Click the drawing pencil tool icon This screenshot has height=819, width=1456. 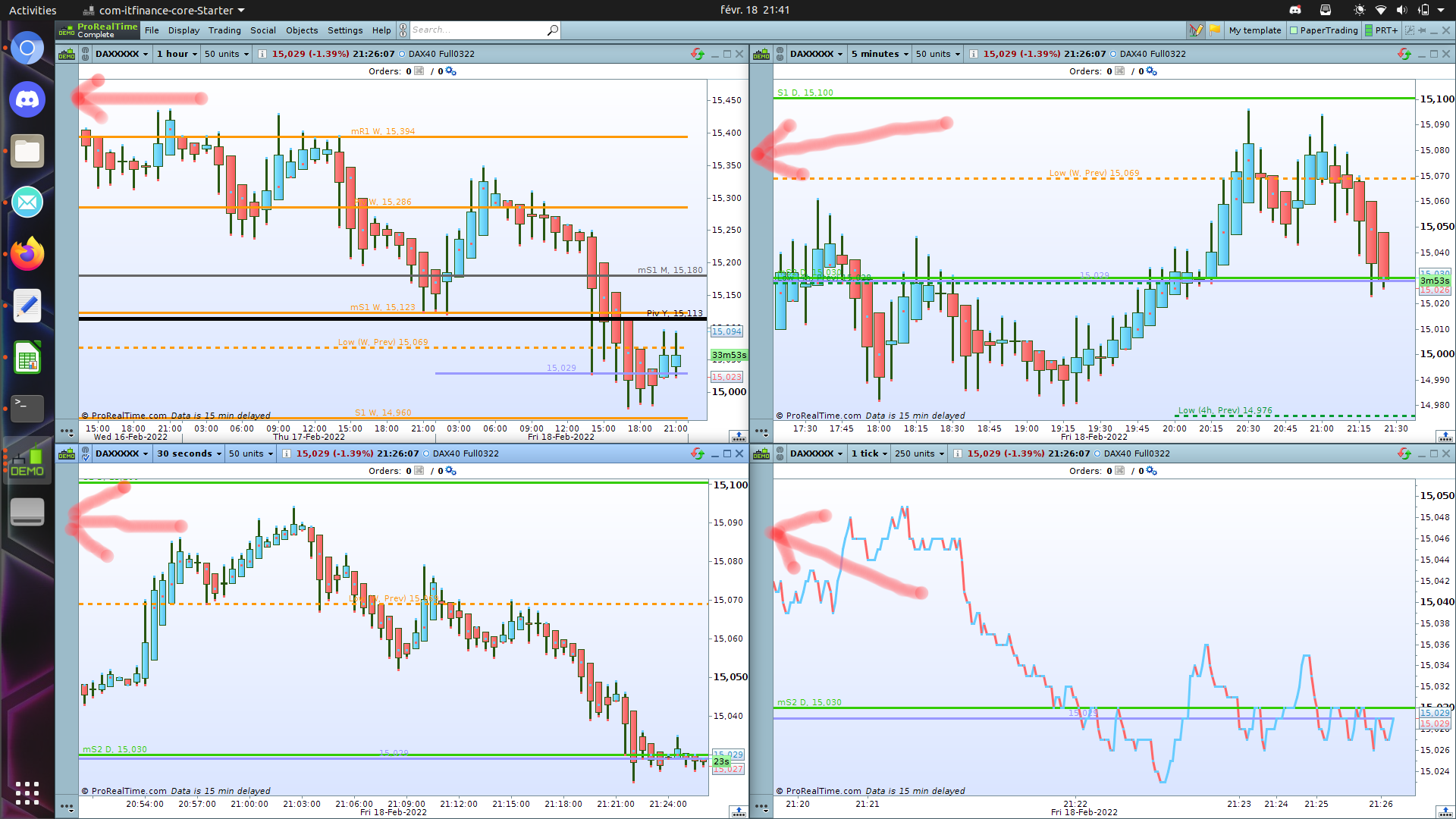tap(1196, 30)
